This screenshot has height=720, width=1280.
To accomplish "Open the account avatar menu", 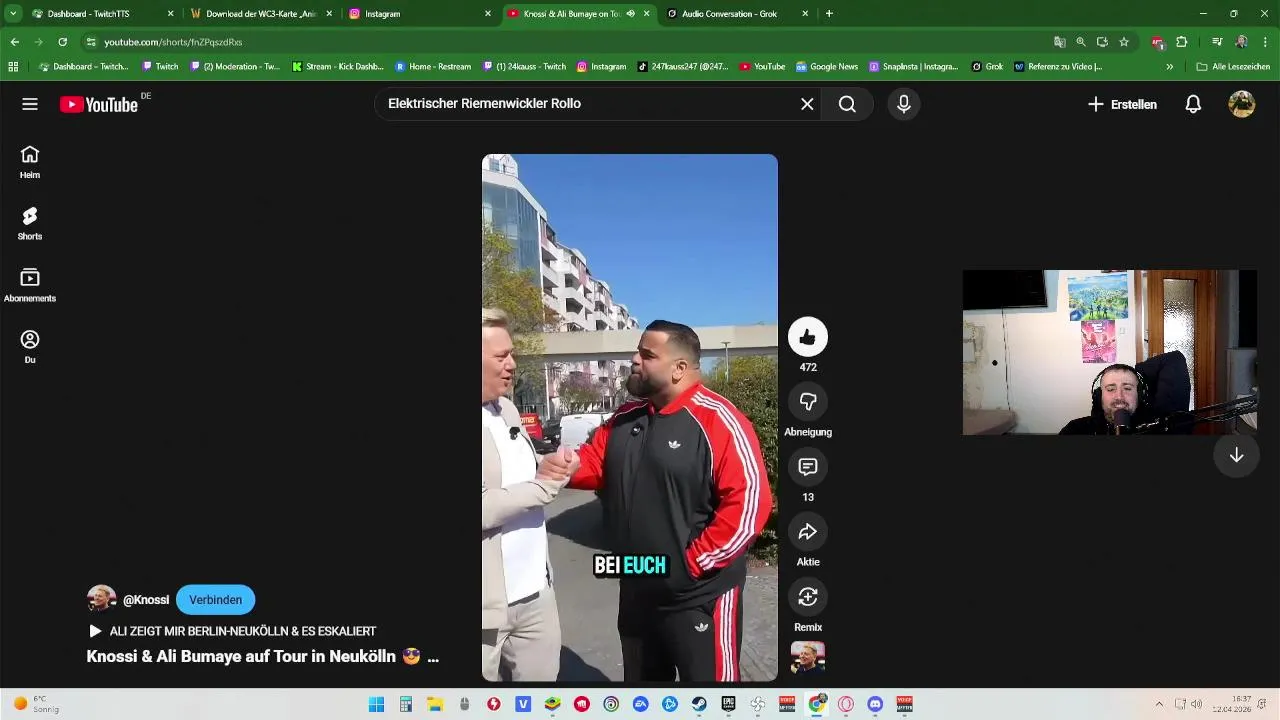I will coord(1242,104).
